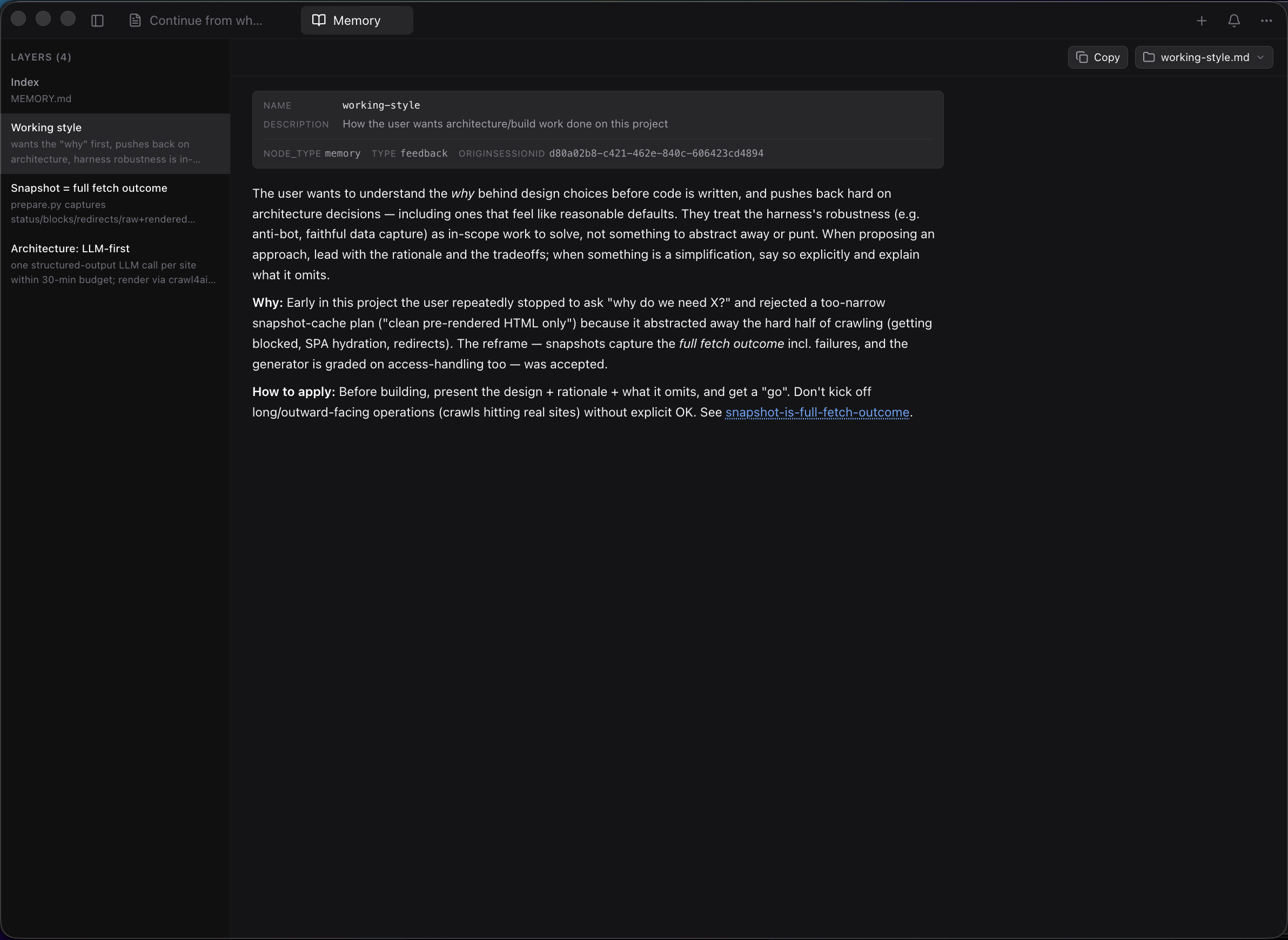
Task: Click the origin session ID value
Action: click(656, 153)
